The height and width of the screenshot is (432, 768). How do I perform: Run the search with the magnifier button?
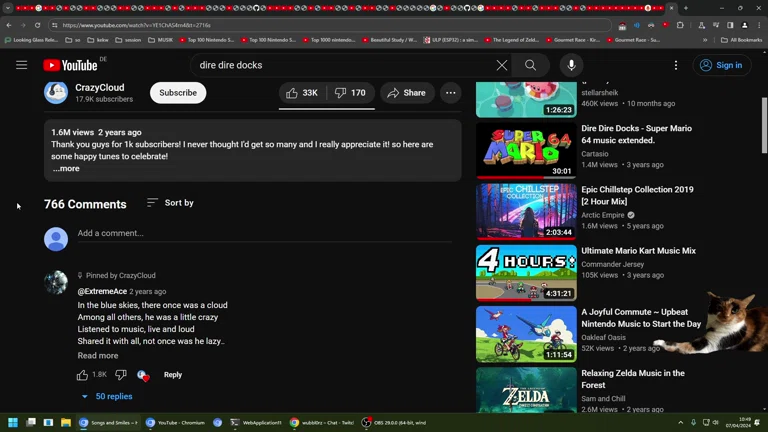[x=530, y=65]
